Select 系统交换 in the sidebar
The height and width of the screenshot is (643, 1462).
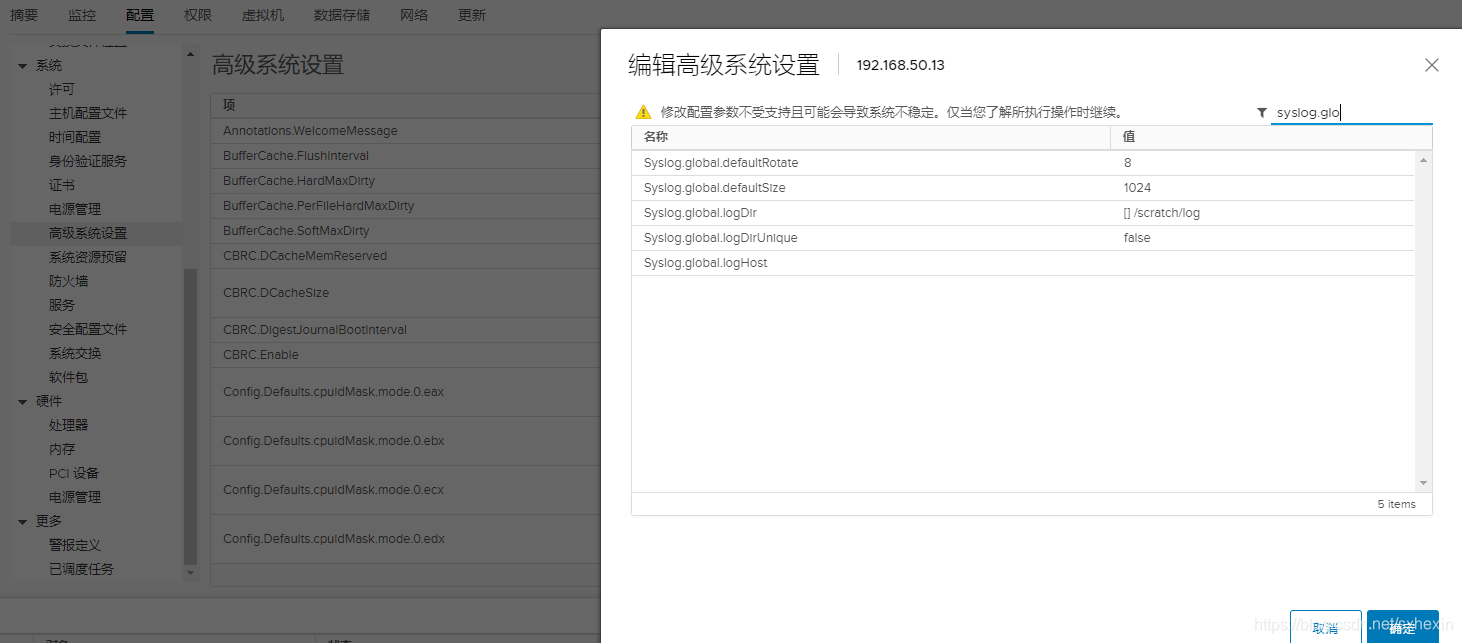[x=75, y=353]
